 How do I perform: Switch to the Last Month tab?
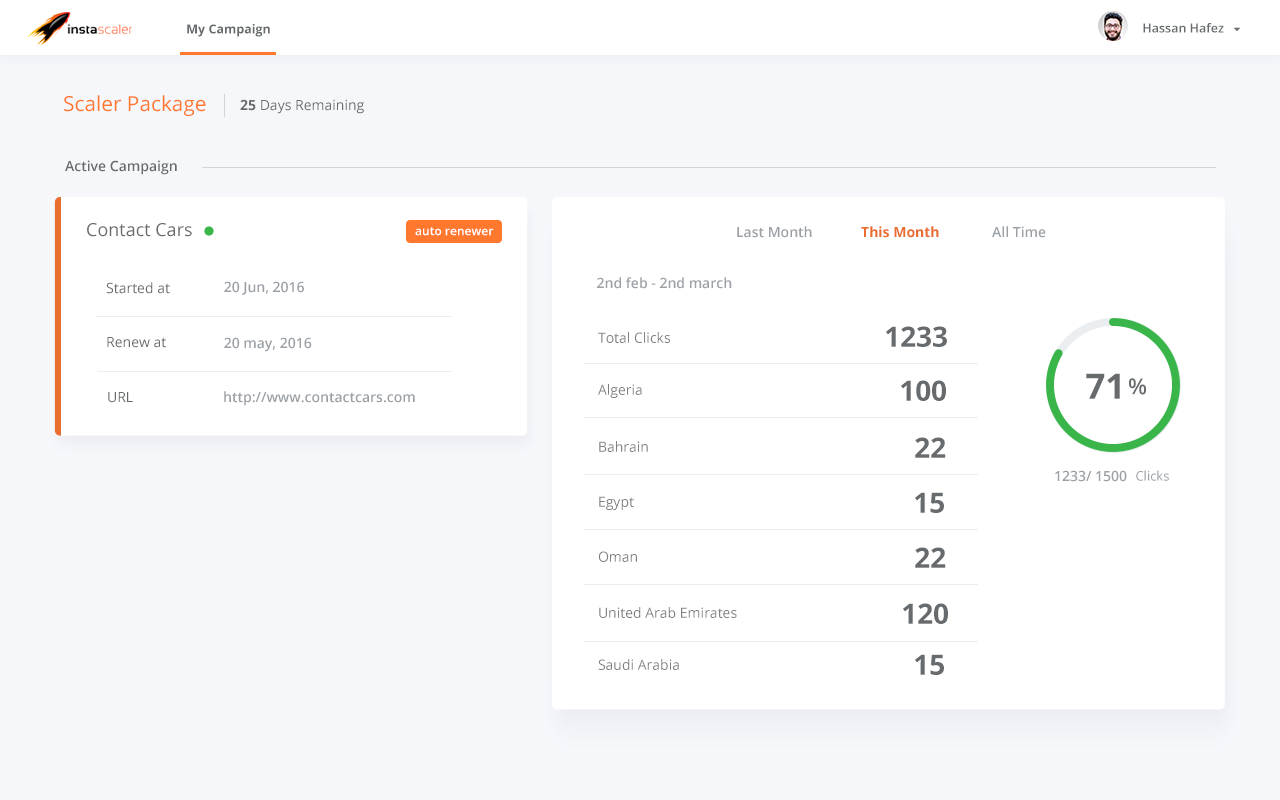(774, 232)
